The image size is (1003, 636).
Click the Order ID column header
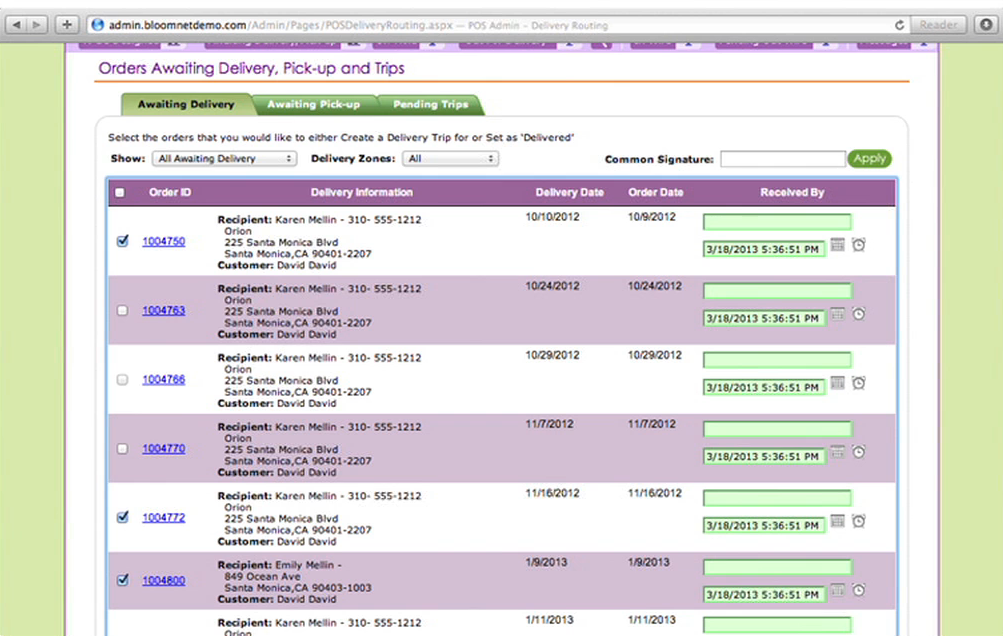tap(170, 192)
